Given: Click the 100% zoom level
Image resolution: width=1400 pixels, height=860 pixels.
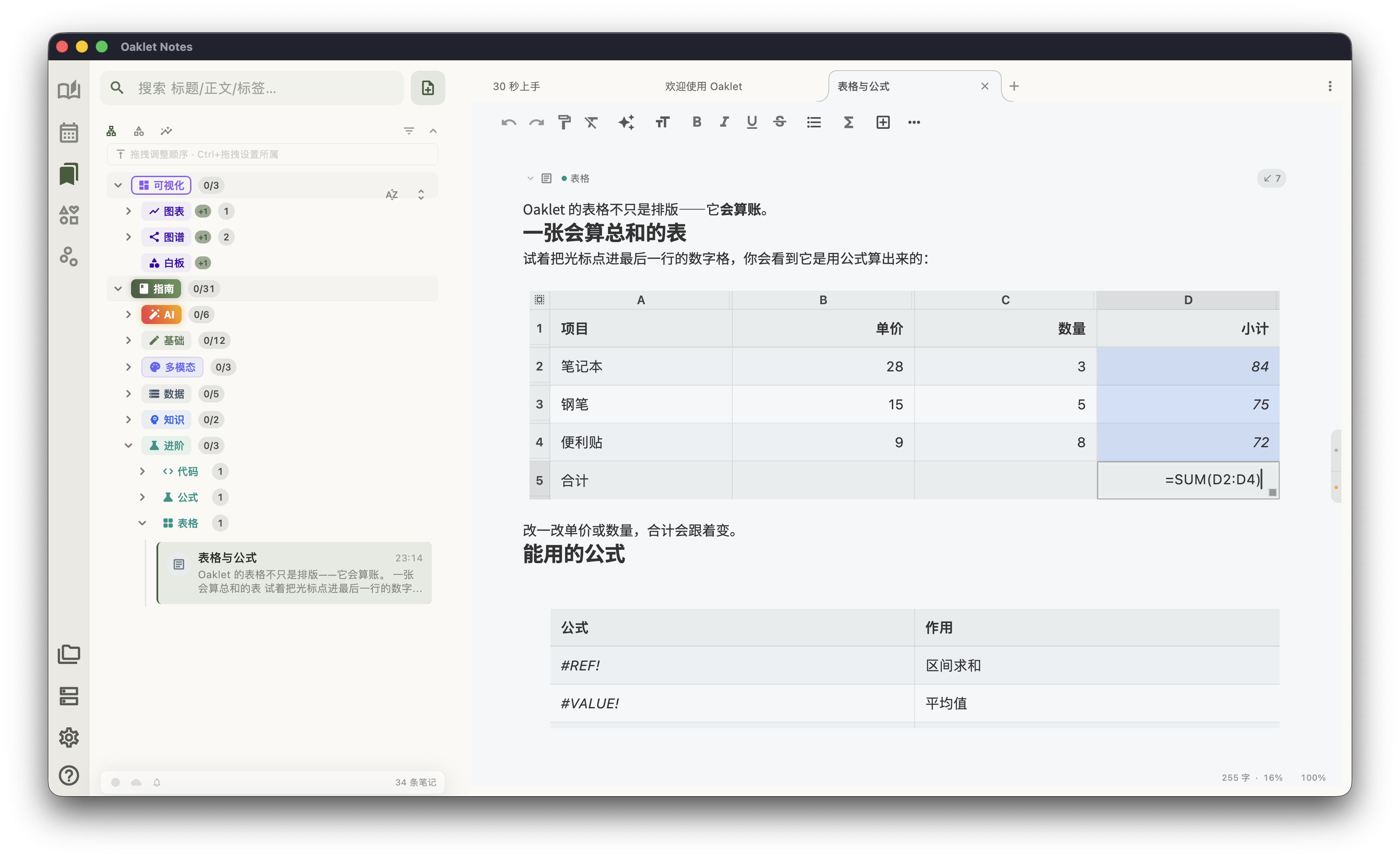Looking at the screenshot, I should (x=1313, y=778).
